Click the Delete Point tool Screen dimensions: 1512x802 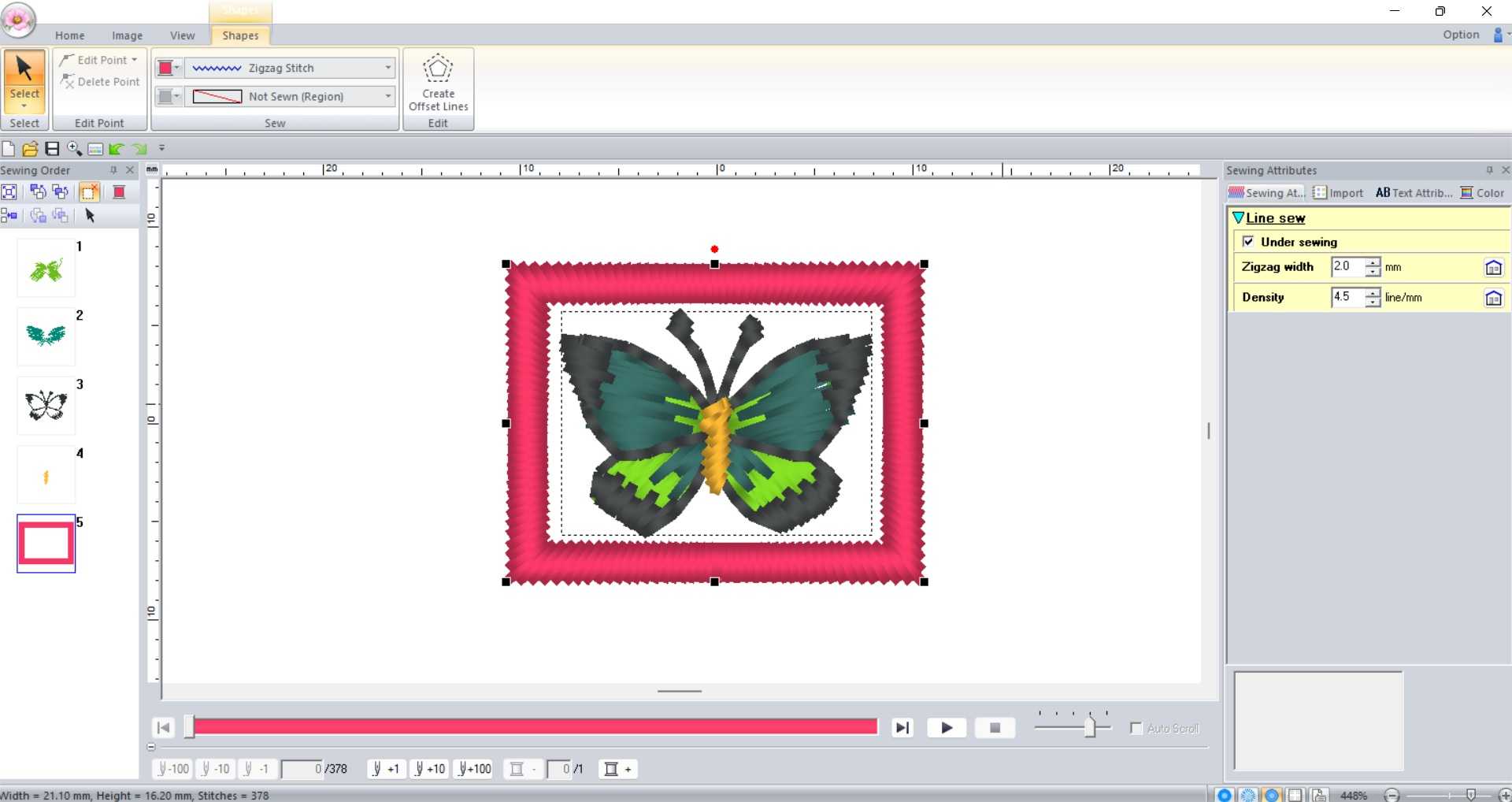coord(99,81)
